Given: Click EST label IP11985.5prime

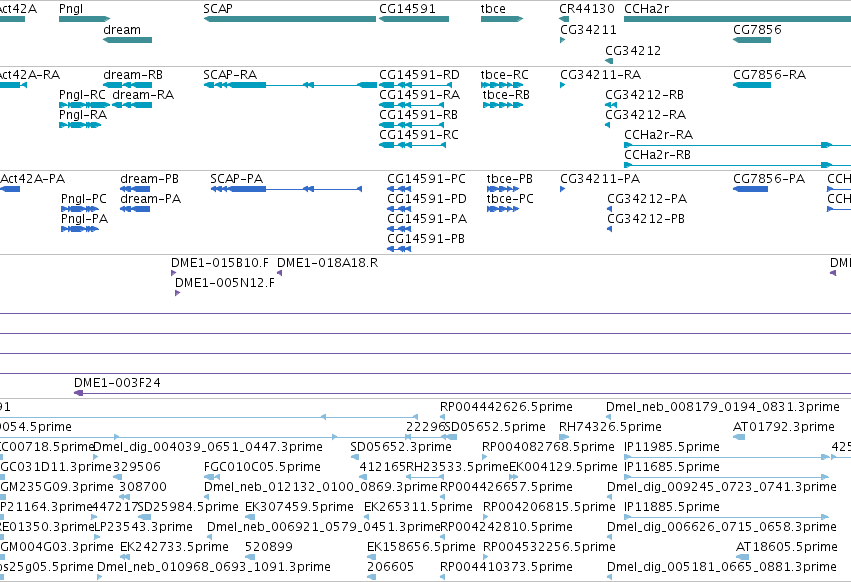Looking at the screenshot, I should pyautogui.click(x=672, y=447).
